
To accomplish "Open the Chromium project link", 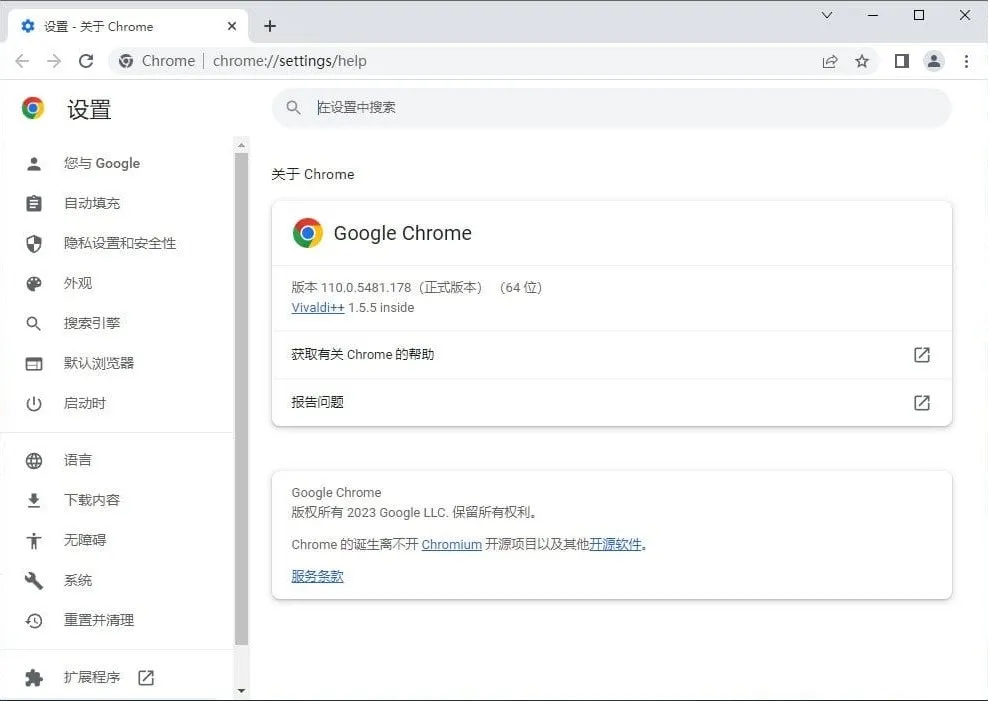I will tap(452, 544).
